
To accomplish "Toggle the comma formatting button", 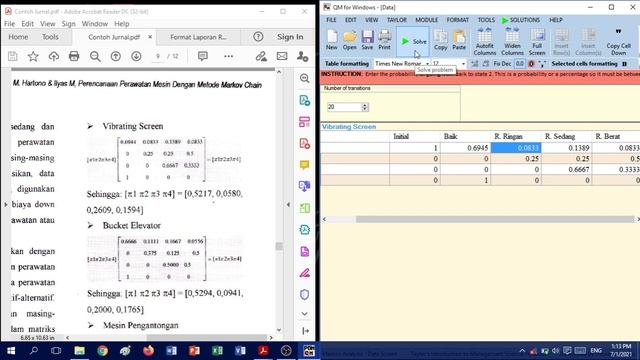I will pos(542,64).
